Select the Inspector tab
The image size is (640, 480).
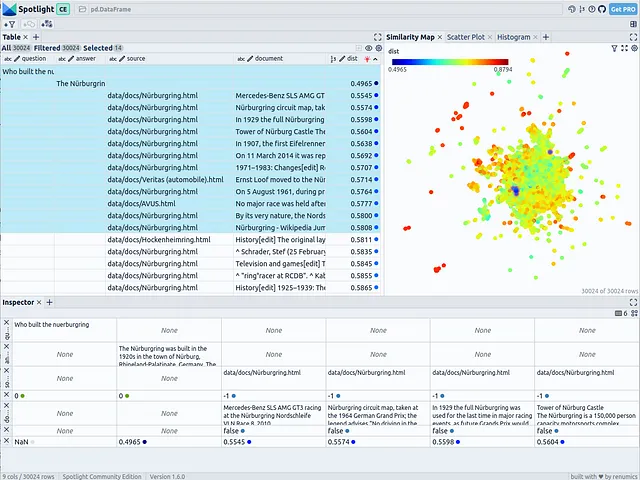pos(18,302)
